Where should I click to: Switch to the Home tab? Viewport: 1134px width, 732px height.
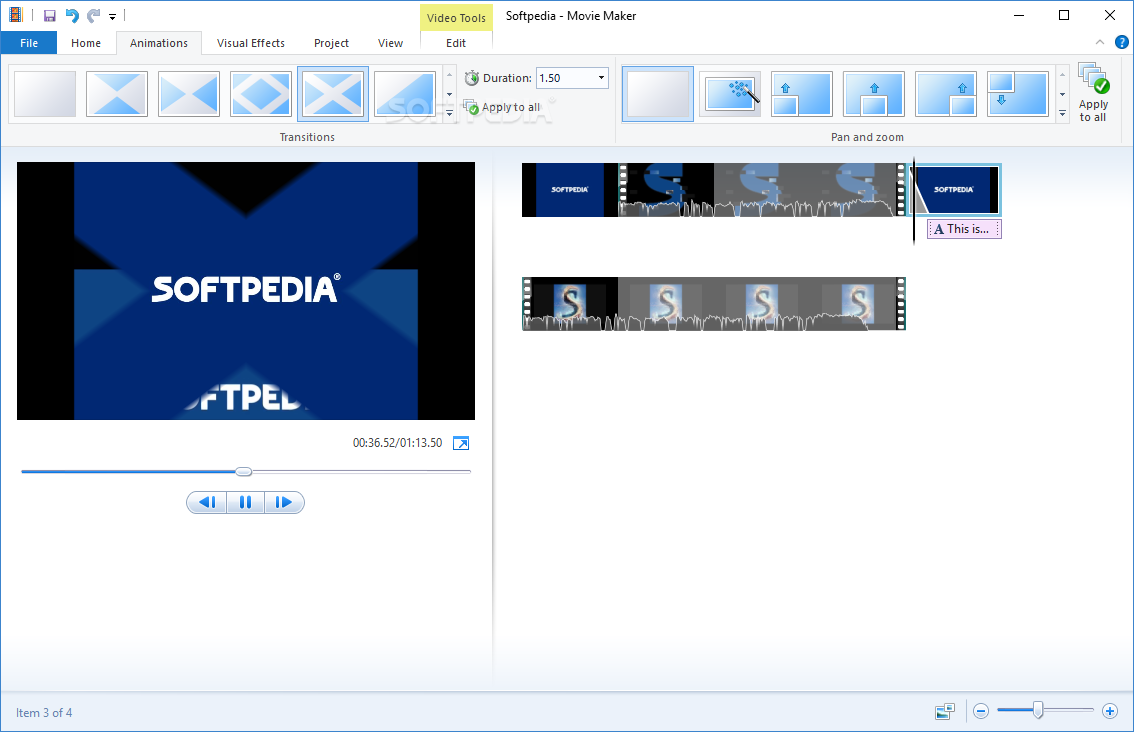[86, 43]
